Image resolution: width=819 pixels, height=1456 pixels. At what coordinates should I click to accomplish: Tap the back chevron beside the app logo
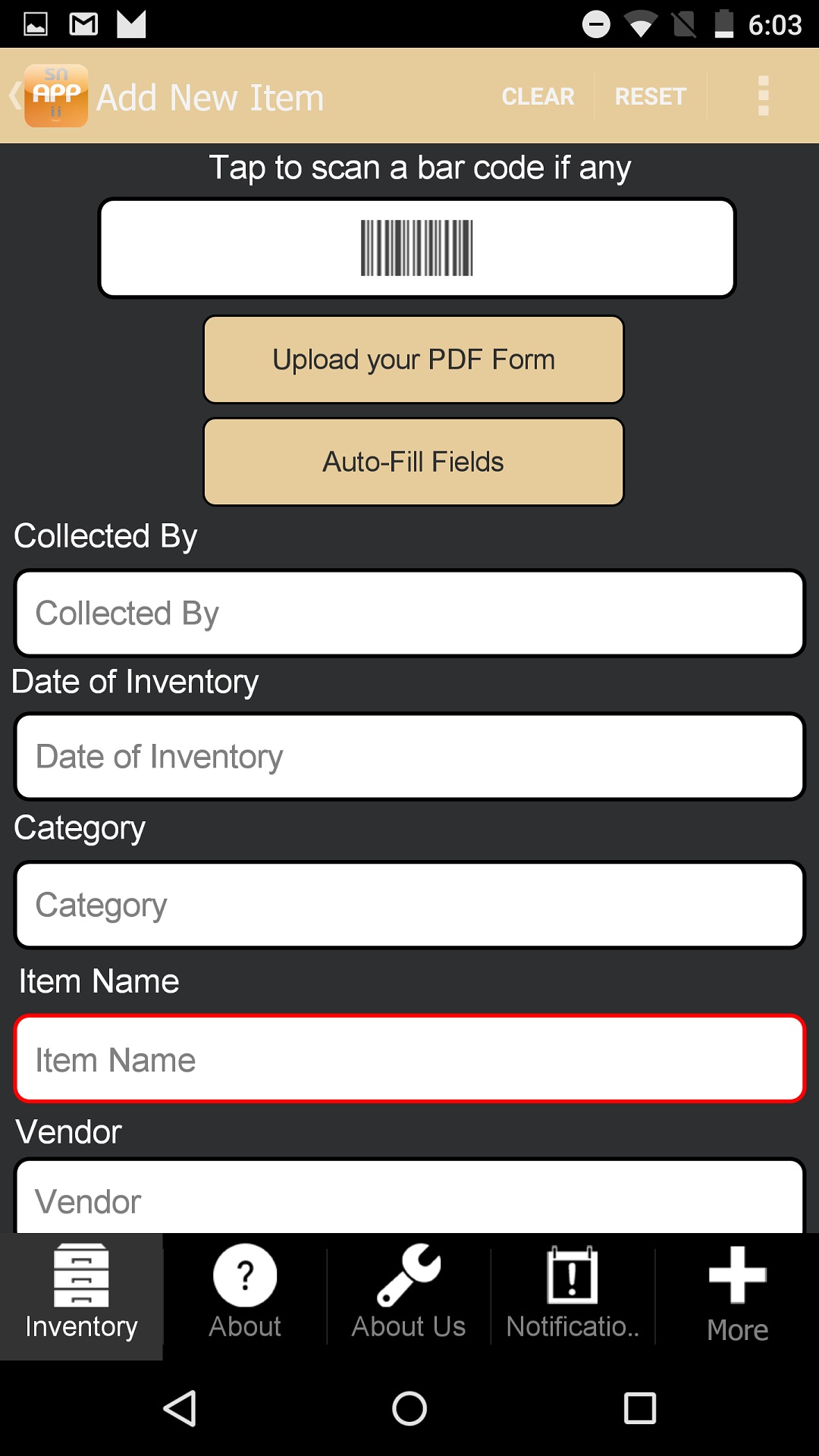pyautogui.click(x=14, y=96)
